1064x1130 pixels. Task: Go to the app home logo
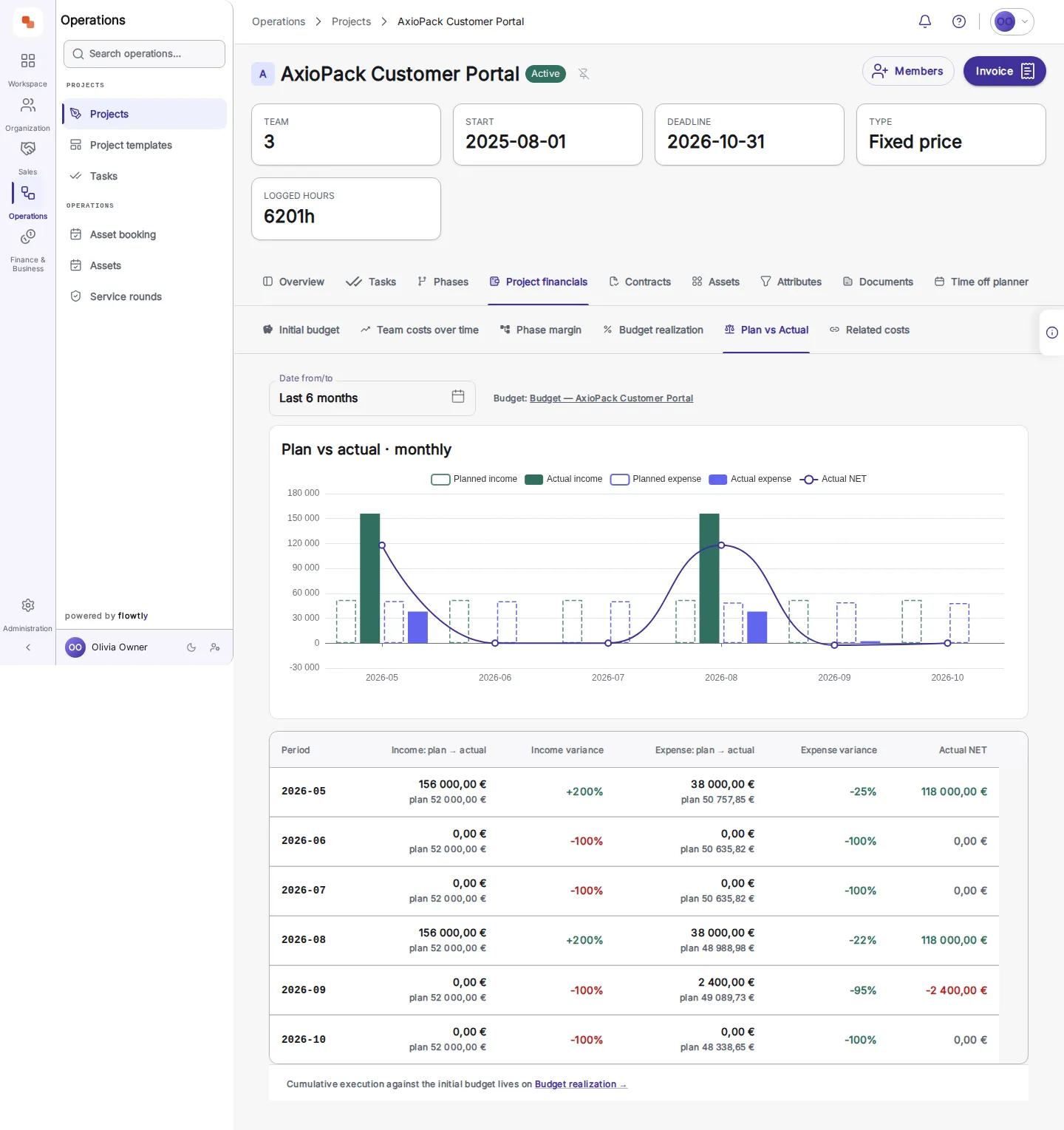pos(28,22)
